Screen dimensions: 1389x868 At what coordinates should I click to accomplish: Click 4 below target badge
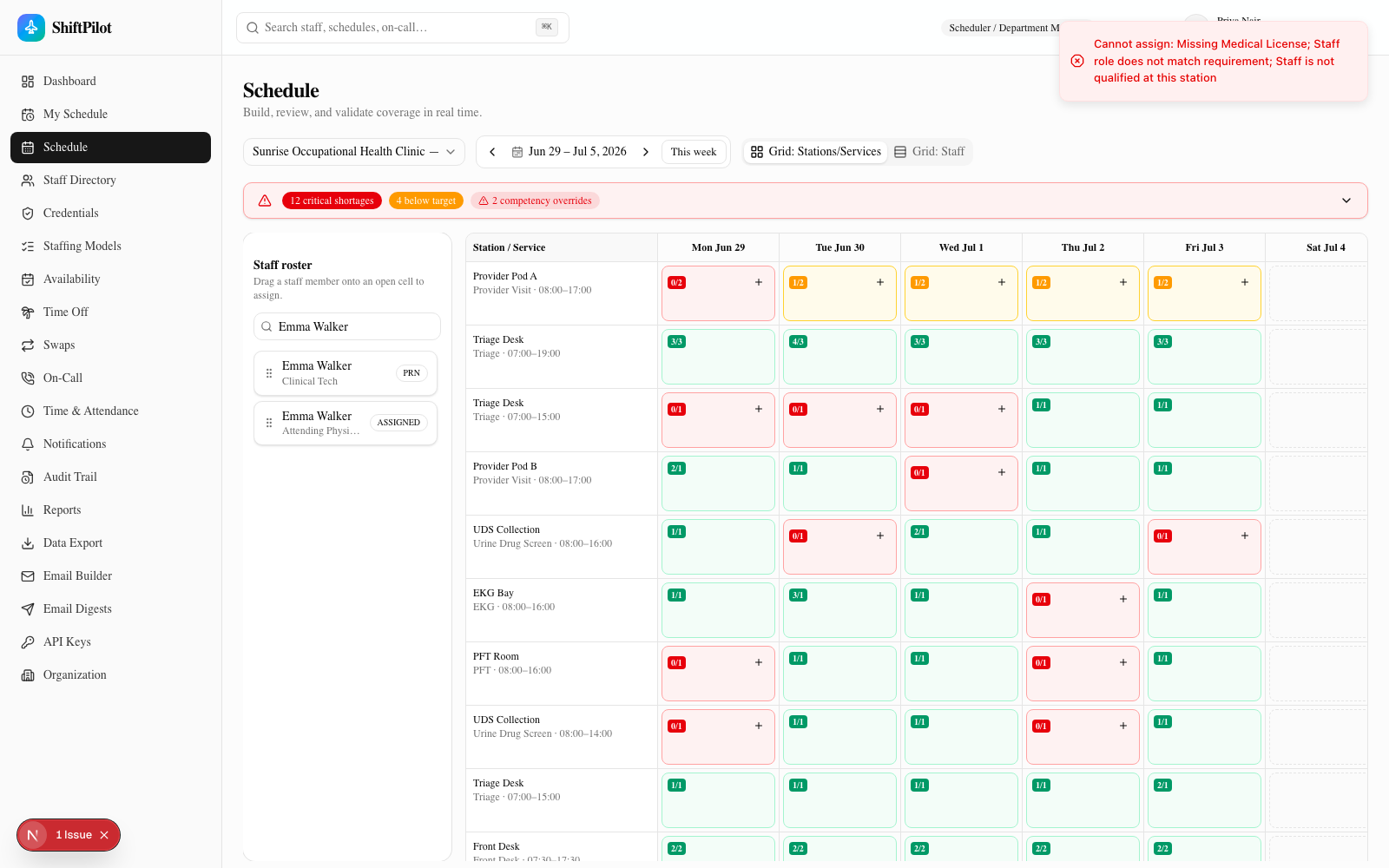pyautogui.click(x=426, y=201)
